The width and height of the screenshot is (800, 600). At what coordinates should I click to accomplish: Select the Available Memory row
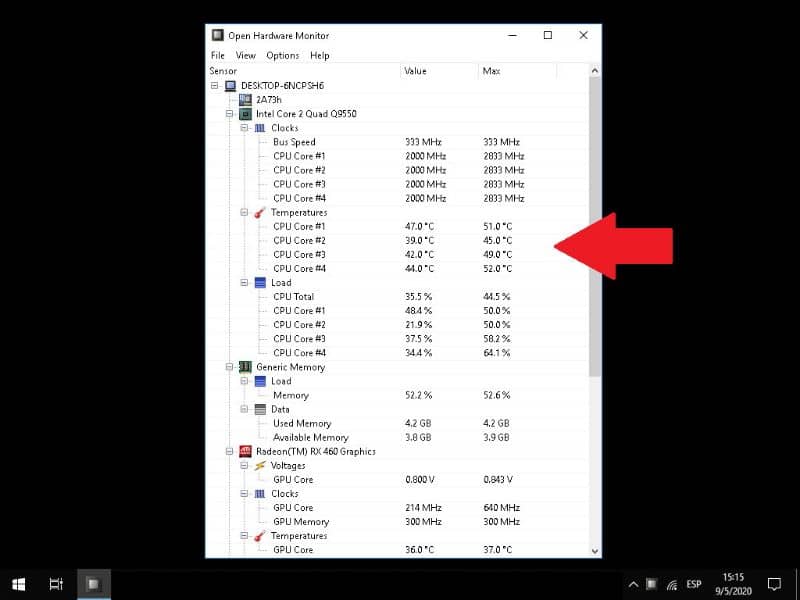pyautogui.click(x=397, y=437)
